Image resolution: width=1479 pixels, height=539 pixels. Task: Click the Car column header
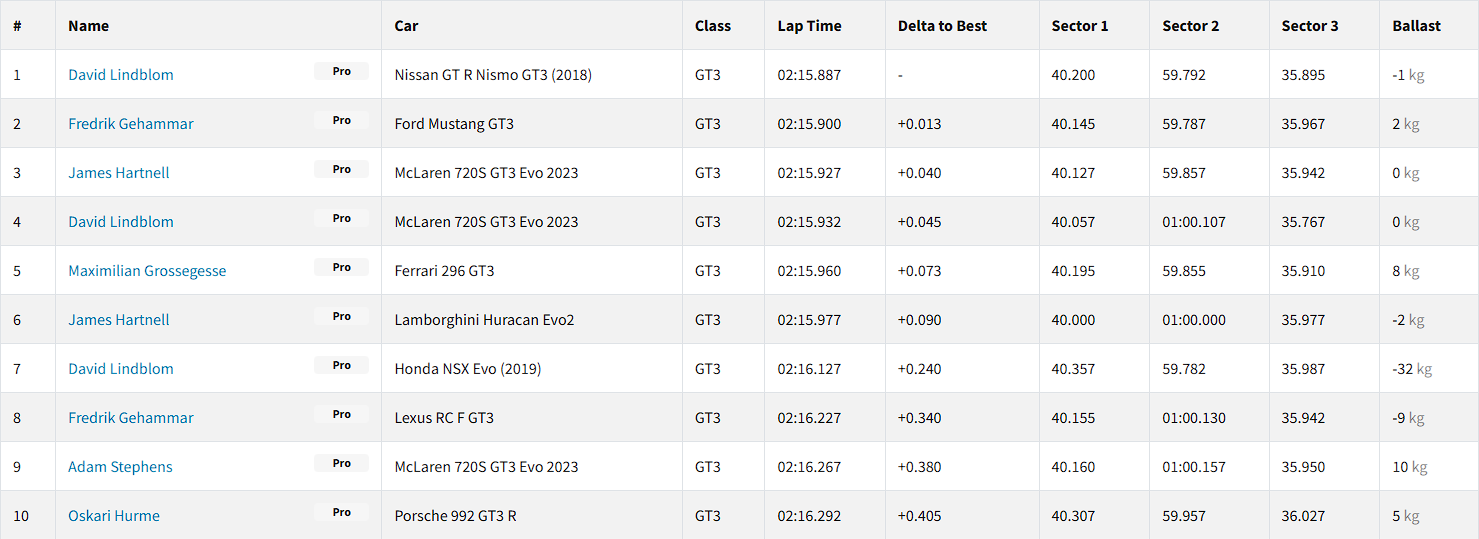point(406,26)
